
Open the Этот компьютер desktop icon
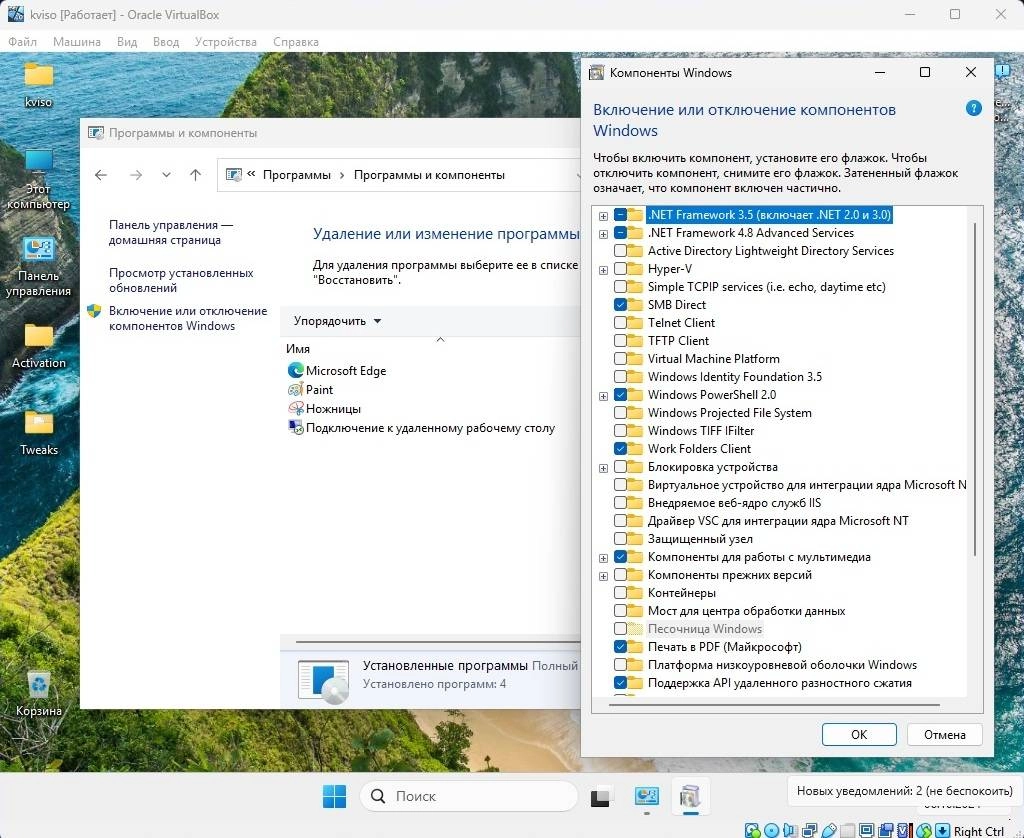tap(39, 179)
